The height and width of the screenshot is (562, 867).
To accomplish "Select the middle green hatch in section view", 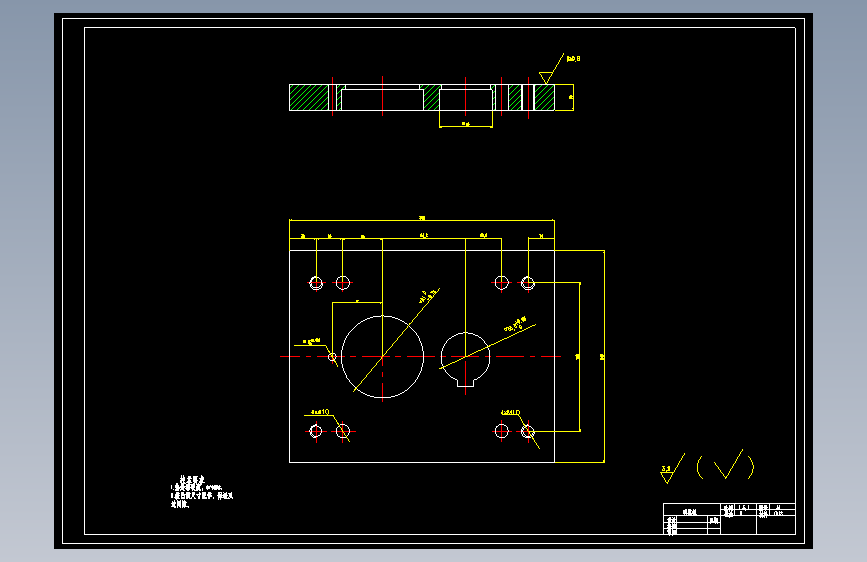I will tap(431, 98).
